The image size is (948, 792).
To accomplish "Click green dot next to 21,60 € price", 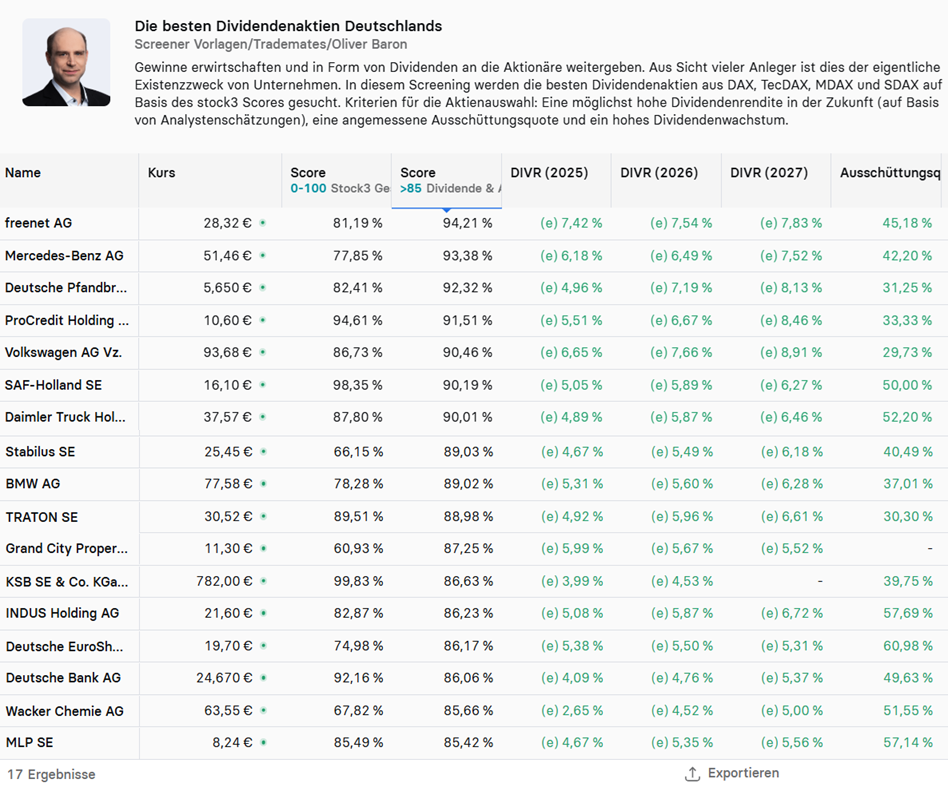I will pos(263,613).
